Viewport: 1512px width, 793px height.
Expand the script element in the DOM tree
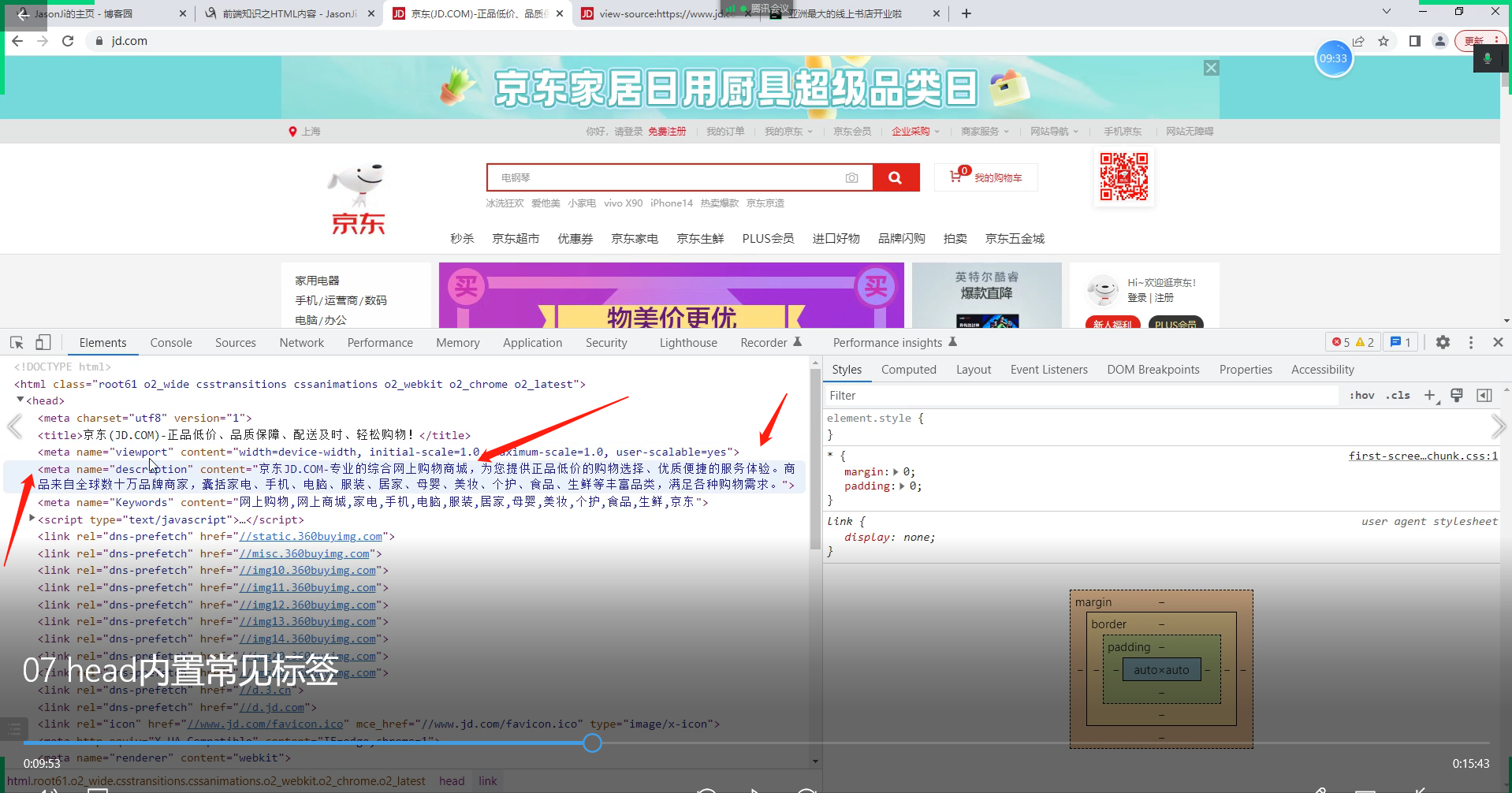[x=32, y=519]
